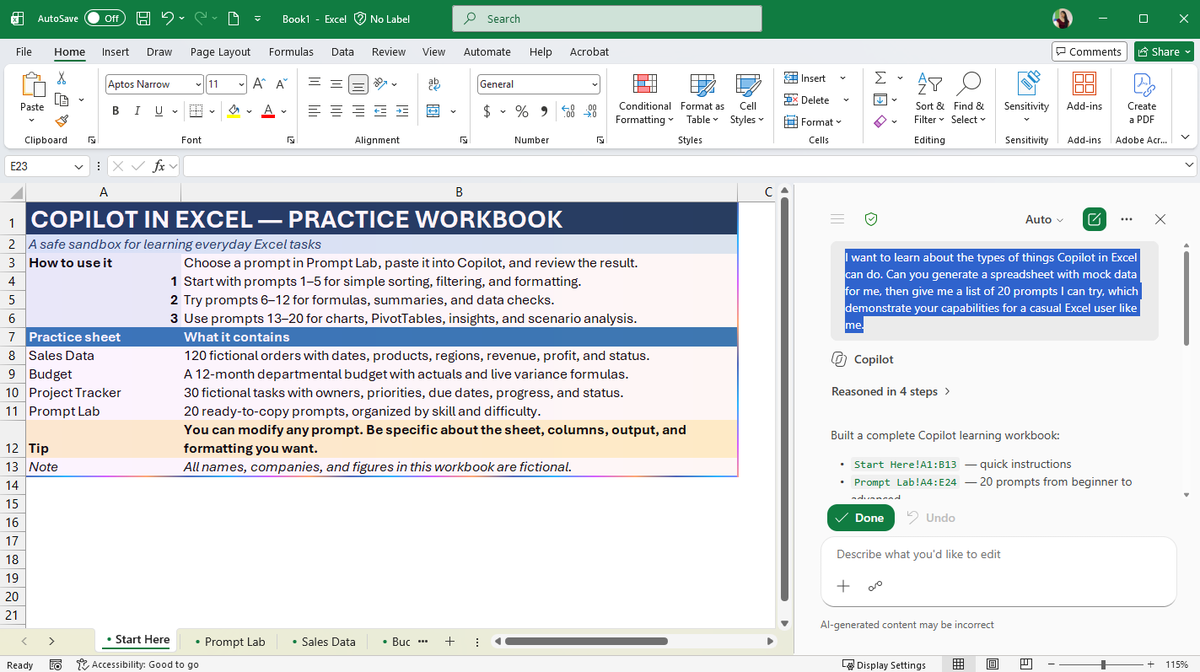Apply Bold formatting

coord(116,111)
